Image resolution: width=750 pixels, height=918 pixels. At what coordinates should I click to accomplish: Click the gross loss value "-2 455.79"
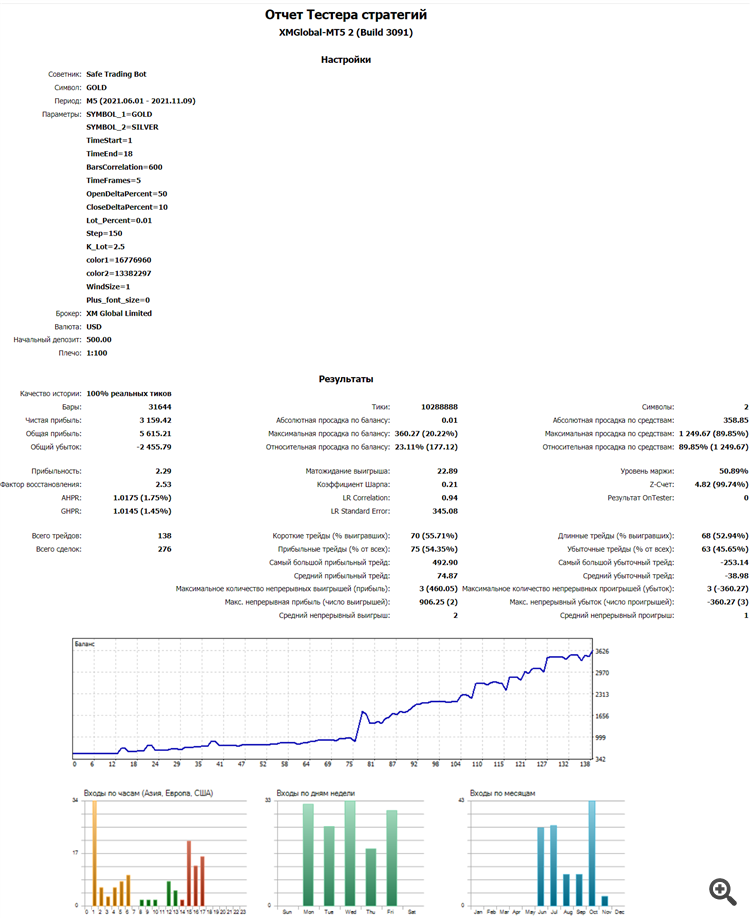(x=154, y=447)
